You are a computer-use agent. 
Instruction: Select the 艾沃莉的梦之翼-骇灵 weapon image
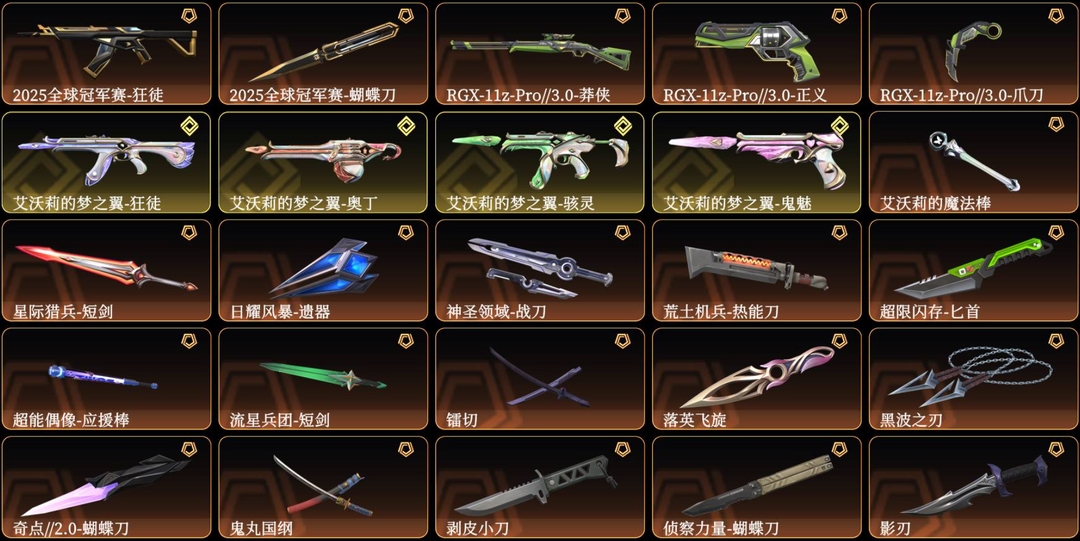[x=540, y=156]
